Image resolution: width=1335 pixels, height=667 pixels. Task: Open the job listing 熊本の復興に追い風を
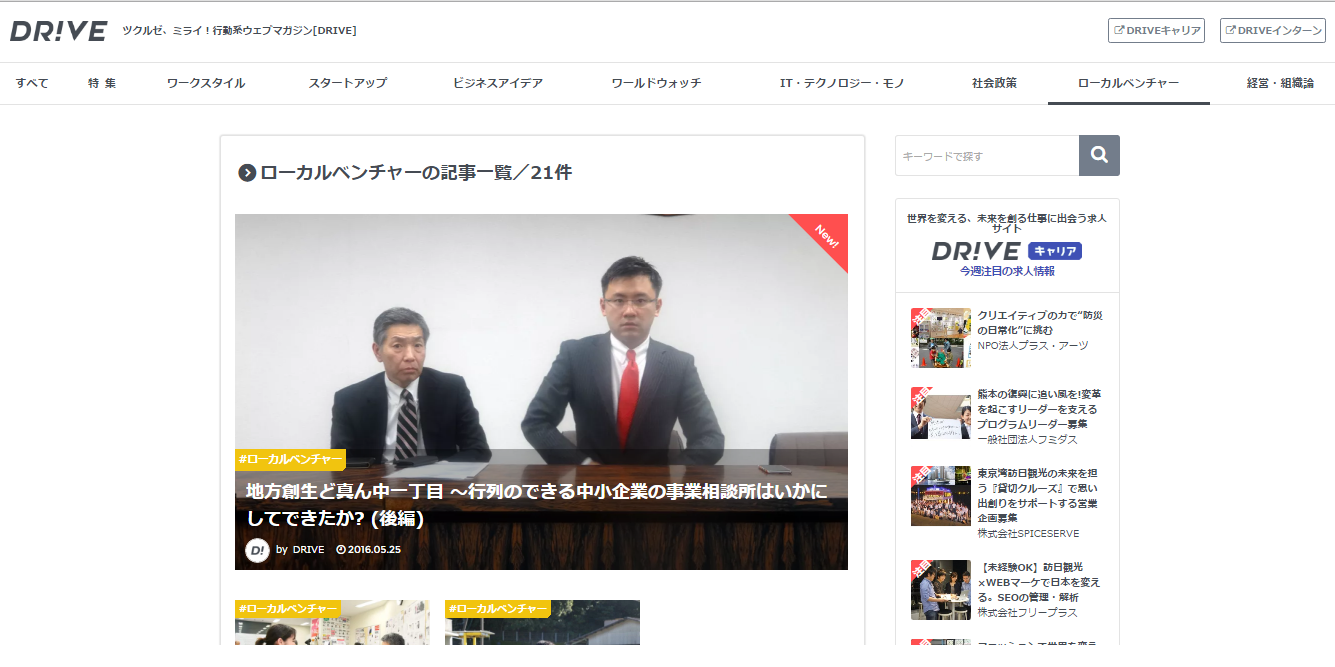(x=1040, y=409)
